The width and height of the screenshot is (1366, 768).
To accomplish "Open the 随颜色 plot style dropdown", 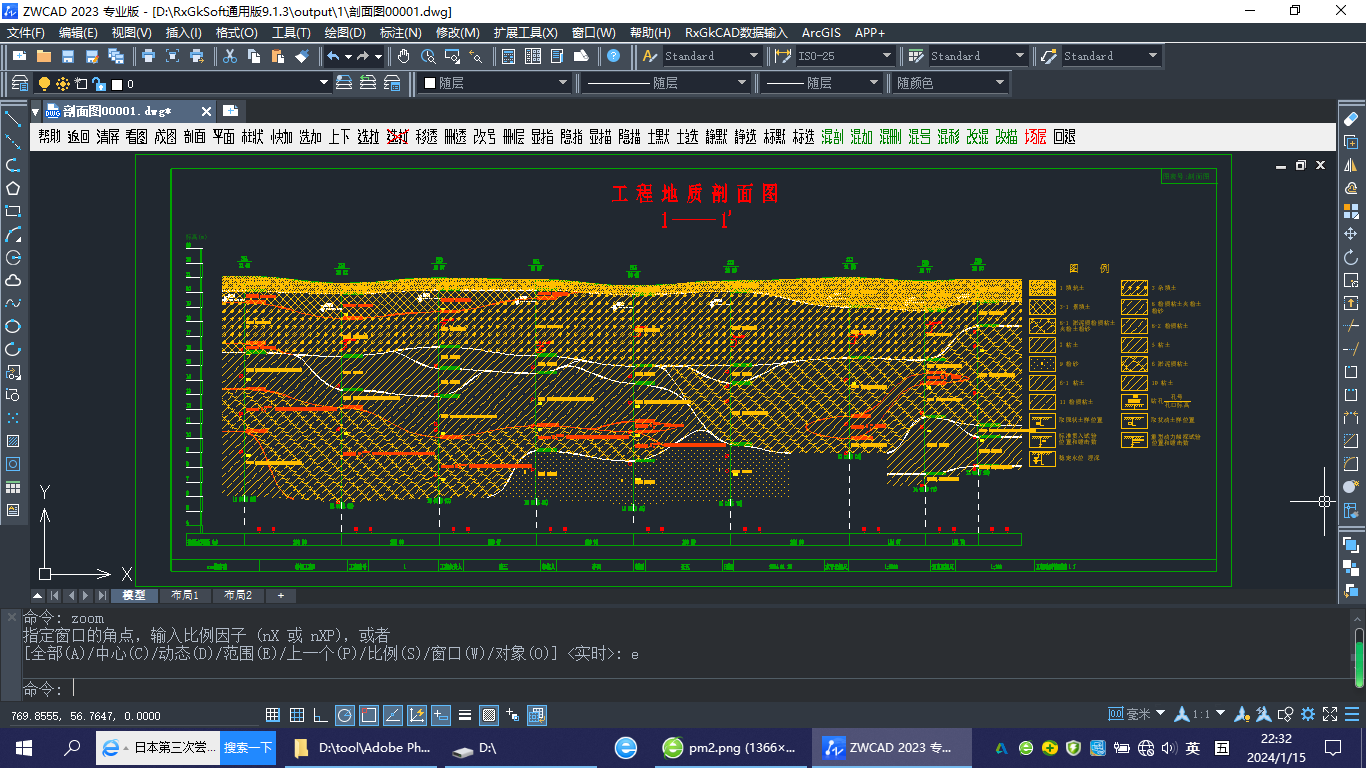I will pos(949,83).
